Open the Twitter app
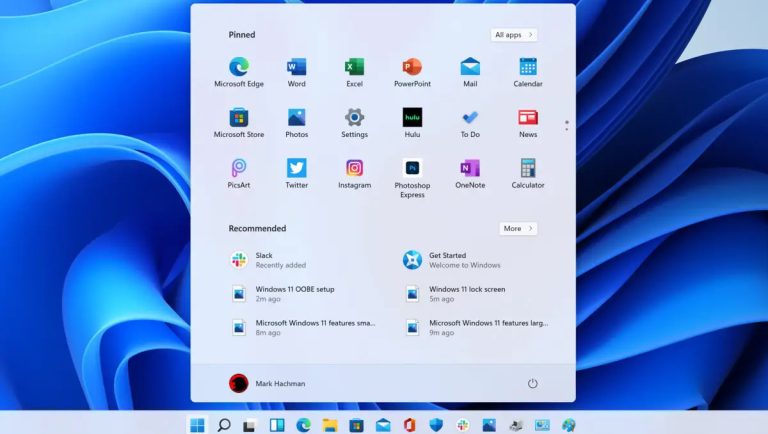Image resolution: width=768 pixels, height=434 pixels. [296, 173]
